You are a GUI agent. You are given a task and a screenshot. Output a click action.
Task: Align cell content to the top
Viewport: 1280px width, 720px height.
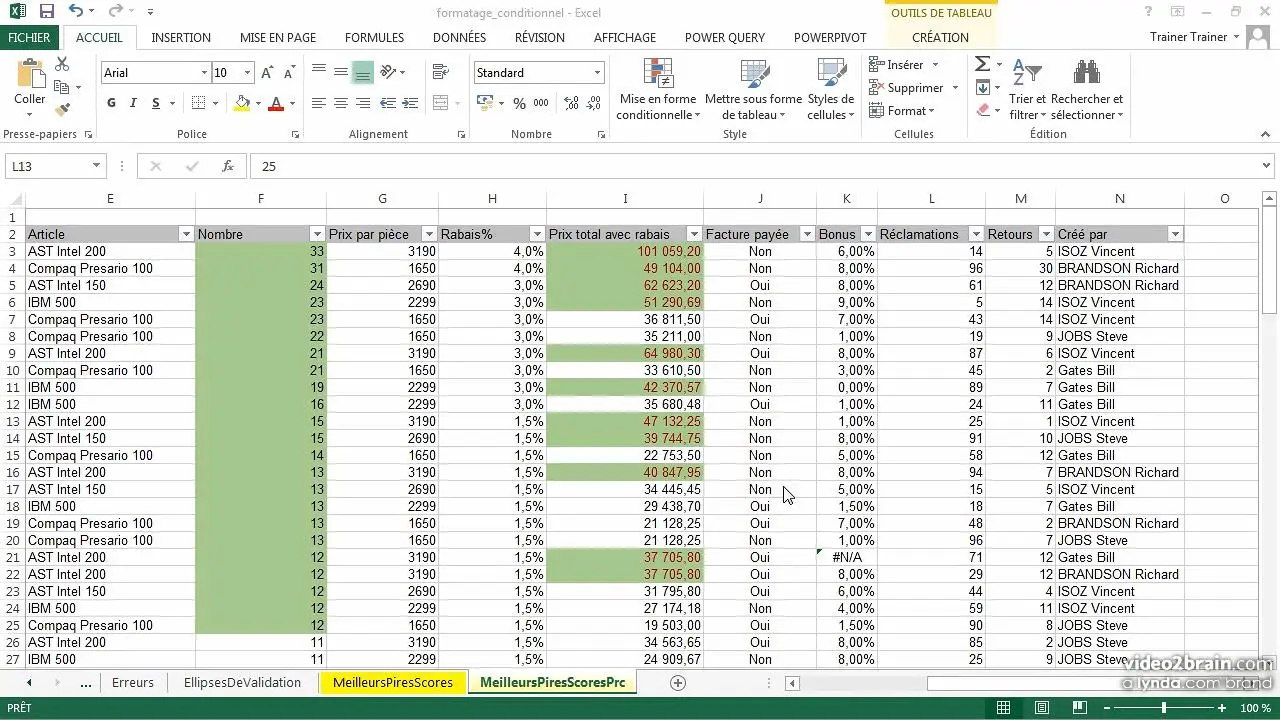(319, 72)
